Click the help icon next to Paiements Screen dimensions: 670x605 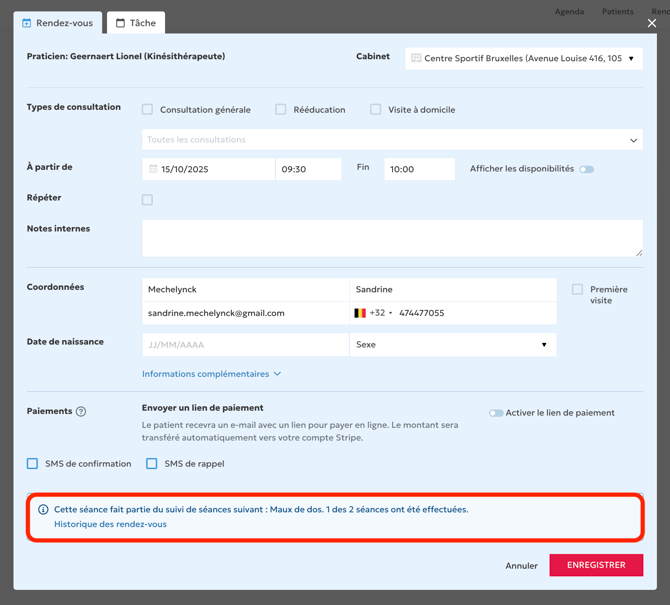click(81, 411)
